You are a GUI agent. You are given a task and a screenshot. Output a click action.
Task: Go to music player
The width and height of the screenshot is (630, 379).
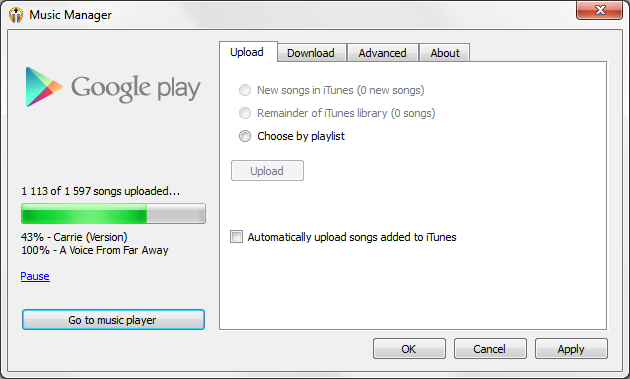click(113, 320)
